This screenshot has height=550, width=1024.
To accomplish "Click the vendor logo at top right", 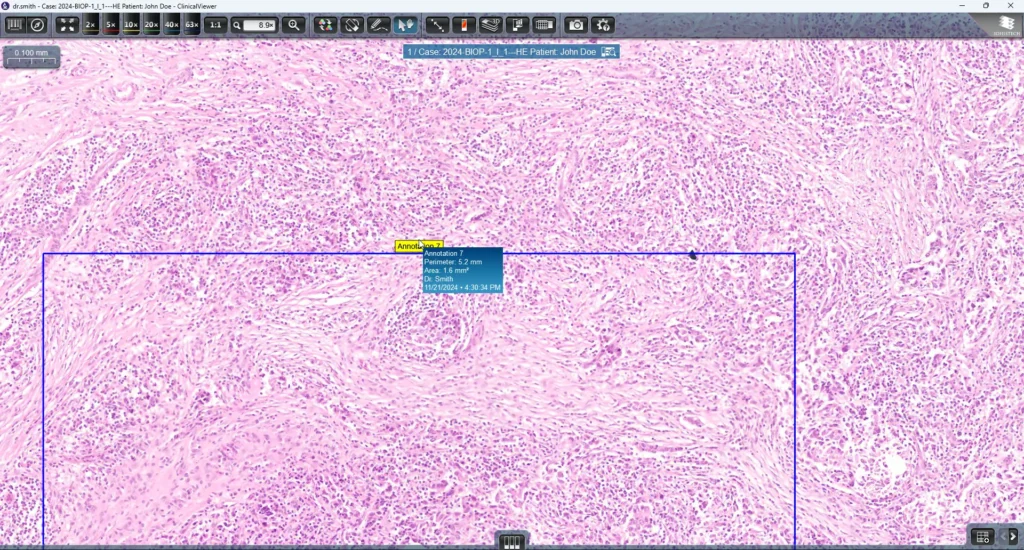I will tap(1006, 25).
